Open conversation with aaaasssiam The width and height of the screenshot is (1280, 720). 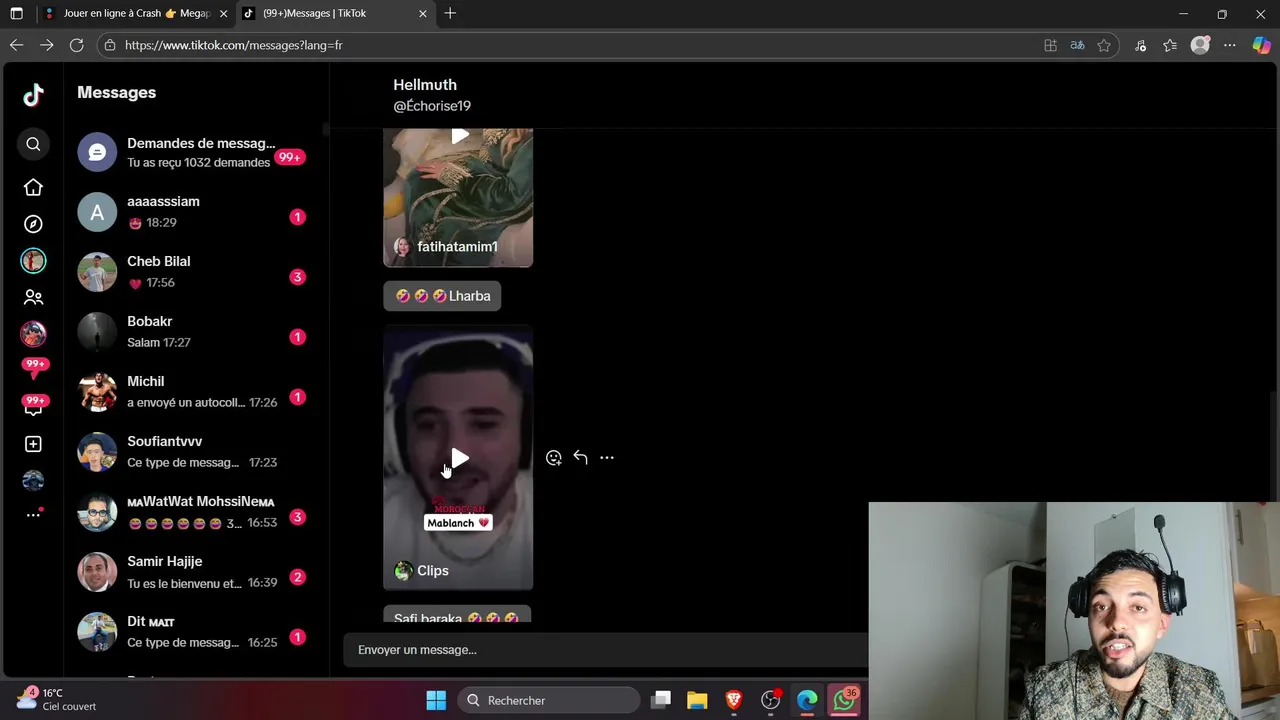[193, 212]
